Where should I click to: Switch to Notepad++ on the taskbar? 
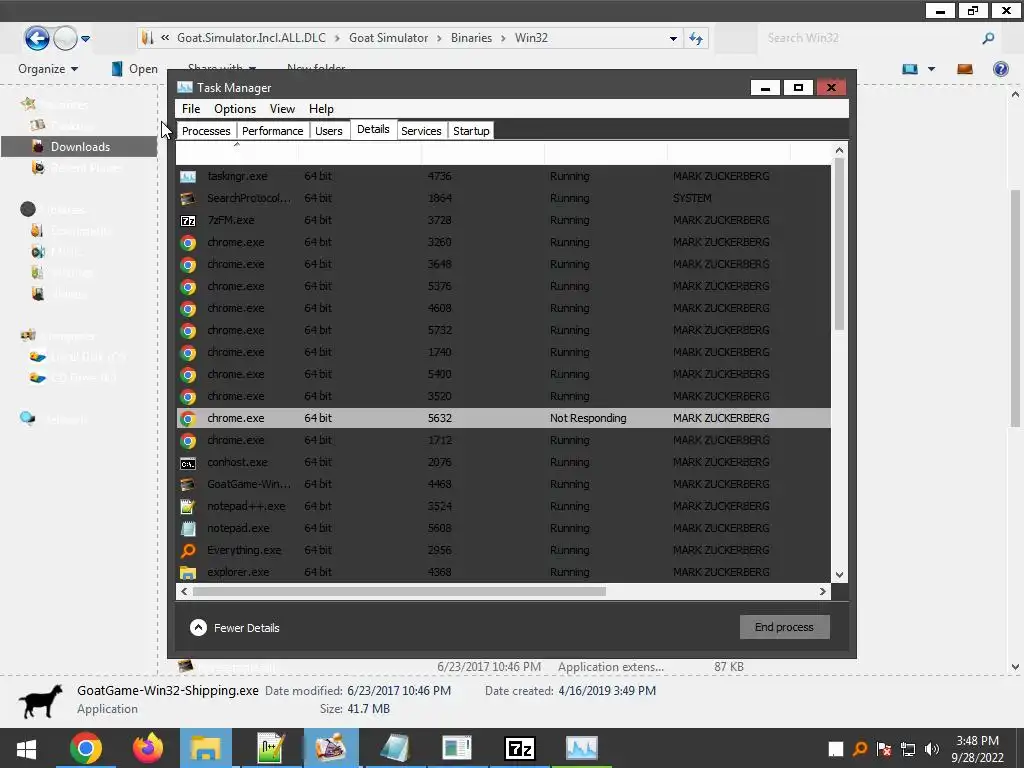click(270, 748)
